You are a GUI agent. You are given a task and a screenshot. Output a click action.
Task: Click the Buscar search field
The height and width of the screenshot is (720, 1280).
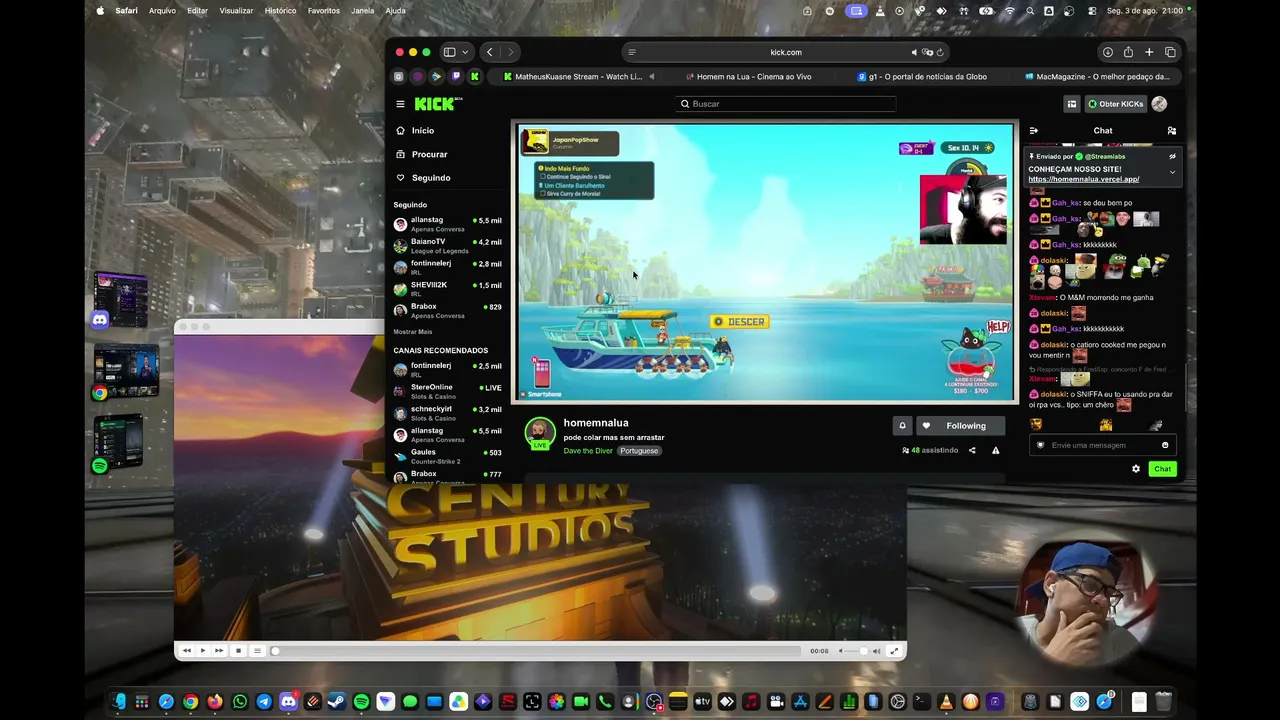[x=785, y=104]
